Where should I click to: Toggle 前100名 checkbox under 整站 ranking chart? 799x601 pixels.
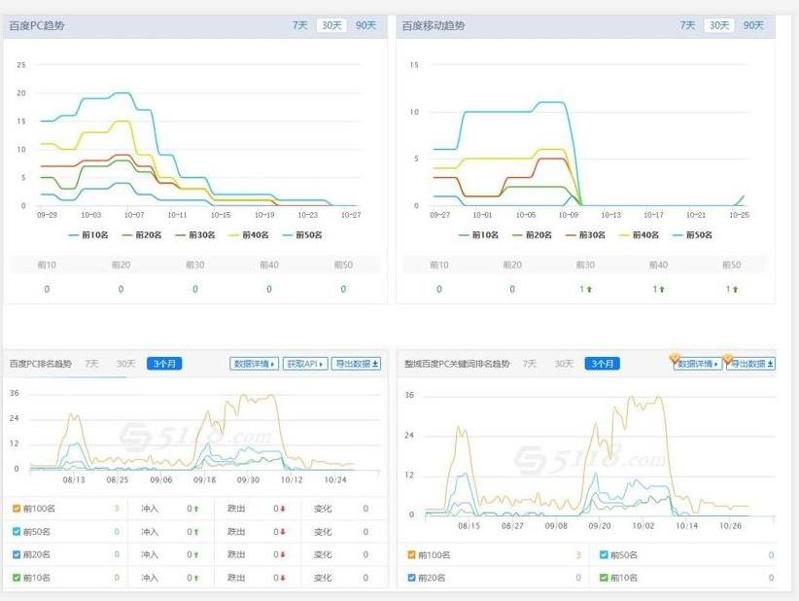pos(411,555)
